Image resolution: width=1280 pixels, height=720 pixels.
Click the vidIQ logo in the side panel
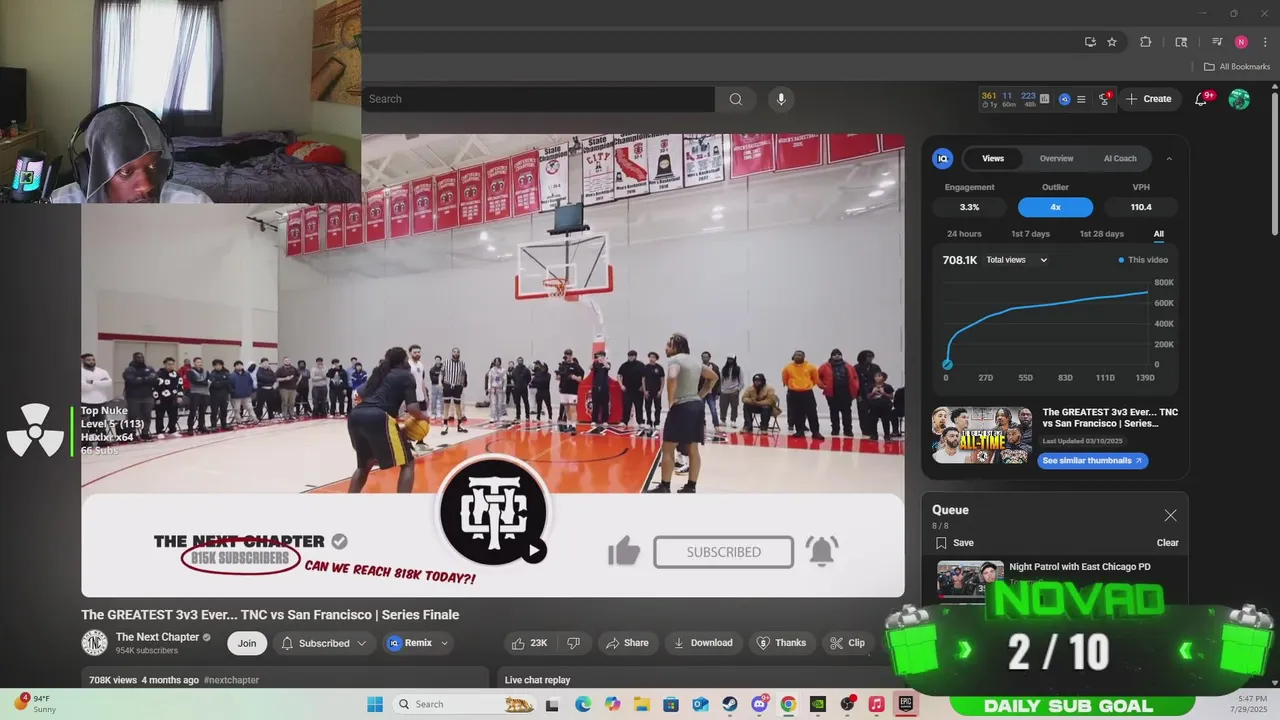coord(942,158)
